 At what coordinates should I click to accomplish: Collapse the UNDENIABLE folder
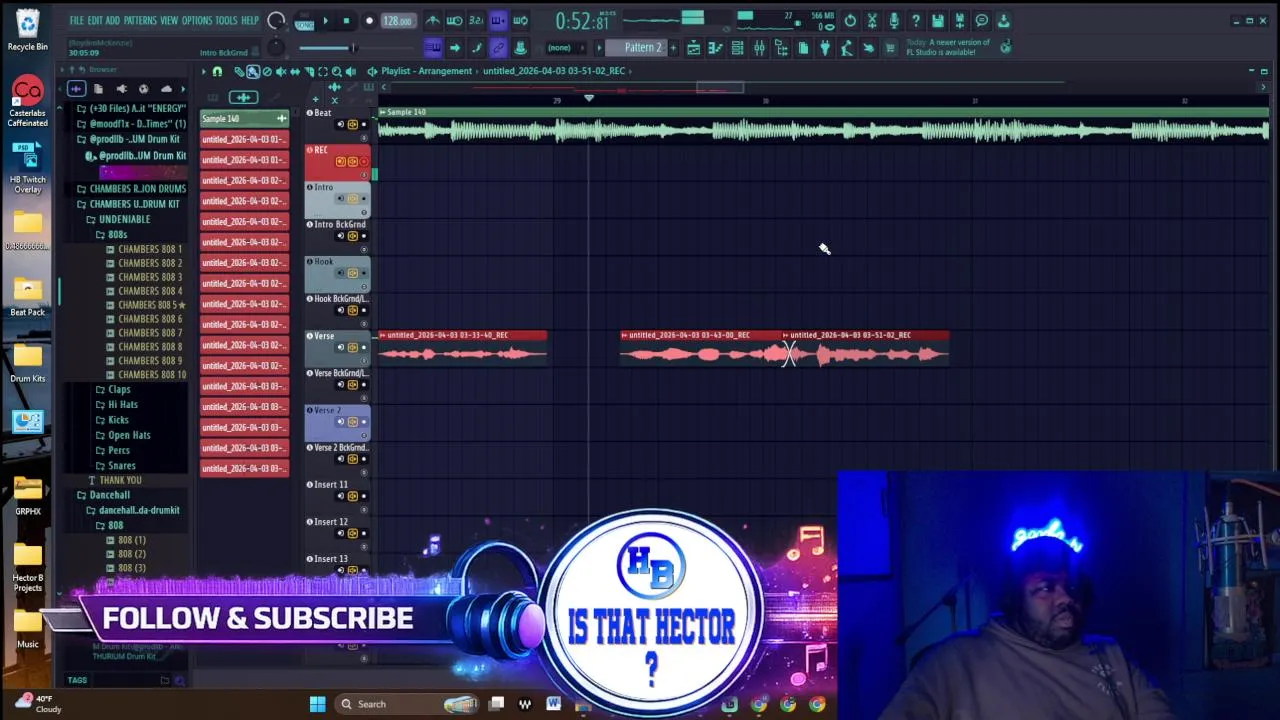click(x=118, y=219)
